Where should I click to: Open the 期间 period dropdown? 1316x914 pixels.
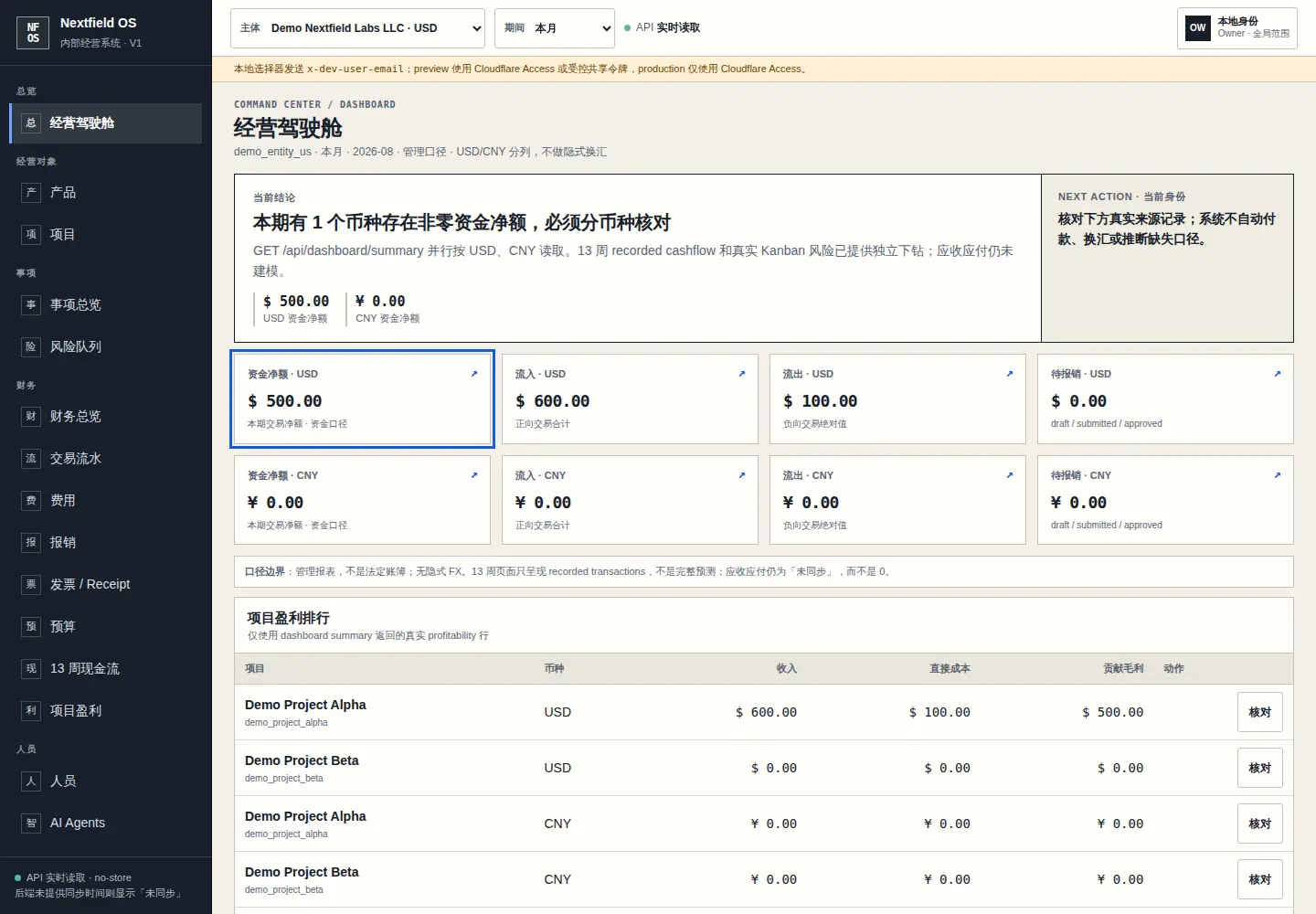coord(555,28)
